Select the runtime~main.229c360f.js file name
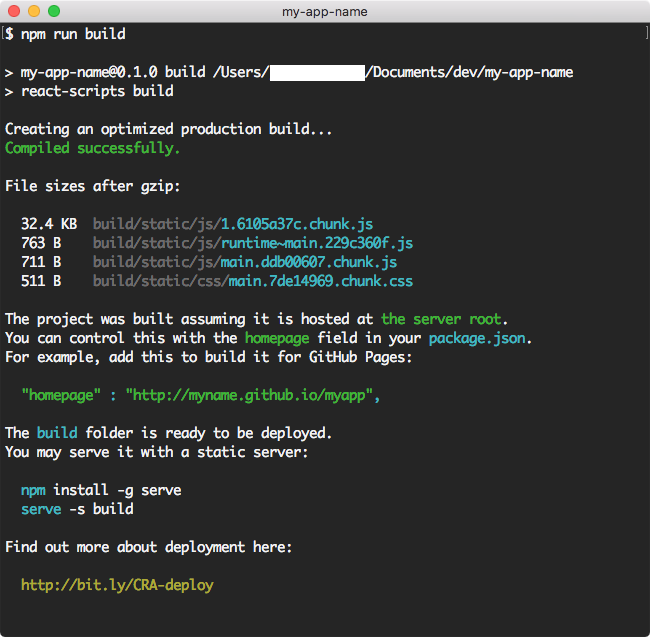This screenshot has height=637, width=650. [x=320, y=243]
